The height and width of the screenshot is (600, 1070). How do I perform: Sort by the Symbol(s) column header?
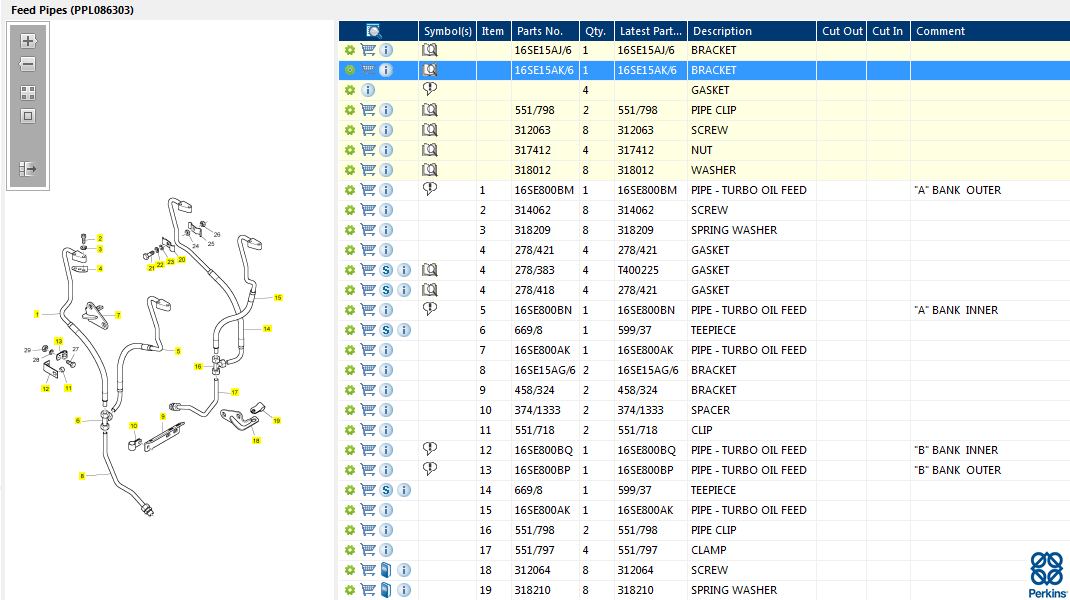pos(448,31)
